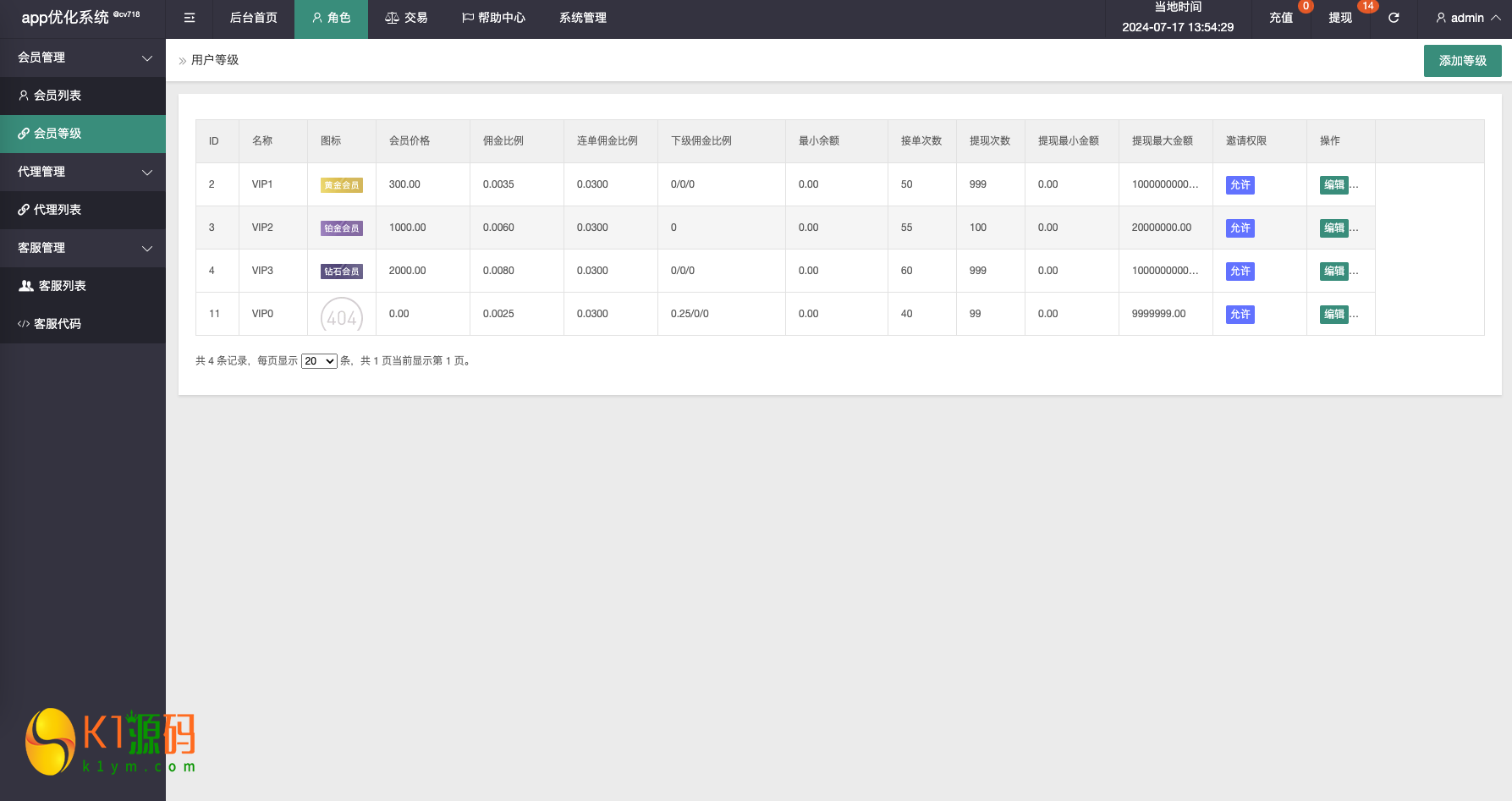1512x801 pixels.
Task: Click the 允许 tag in the VIP1 row
Action: [1240, 185]
